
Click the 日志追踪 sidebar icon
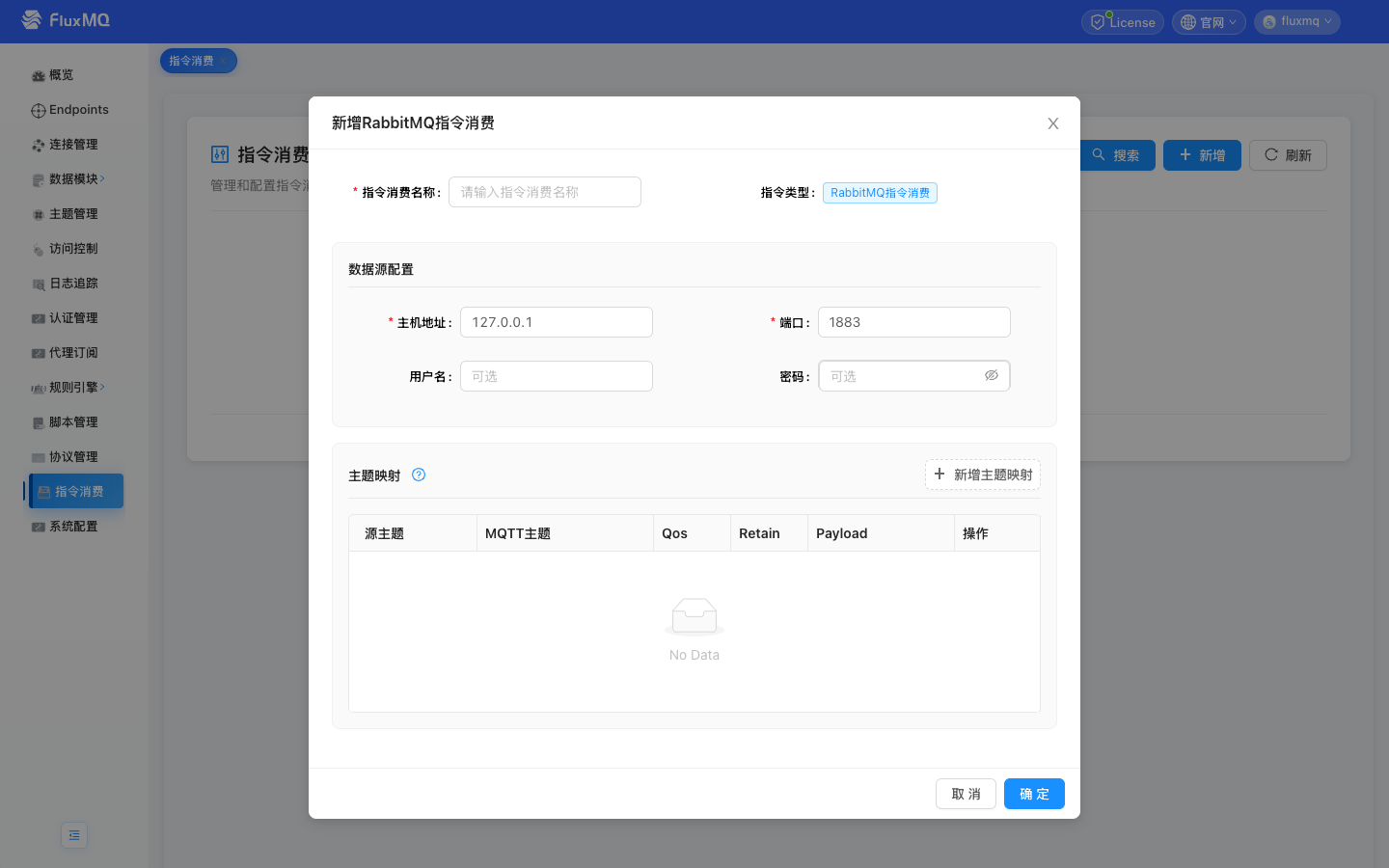click(x=39, y=284)
